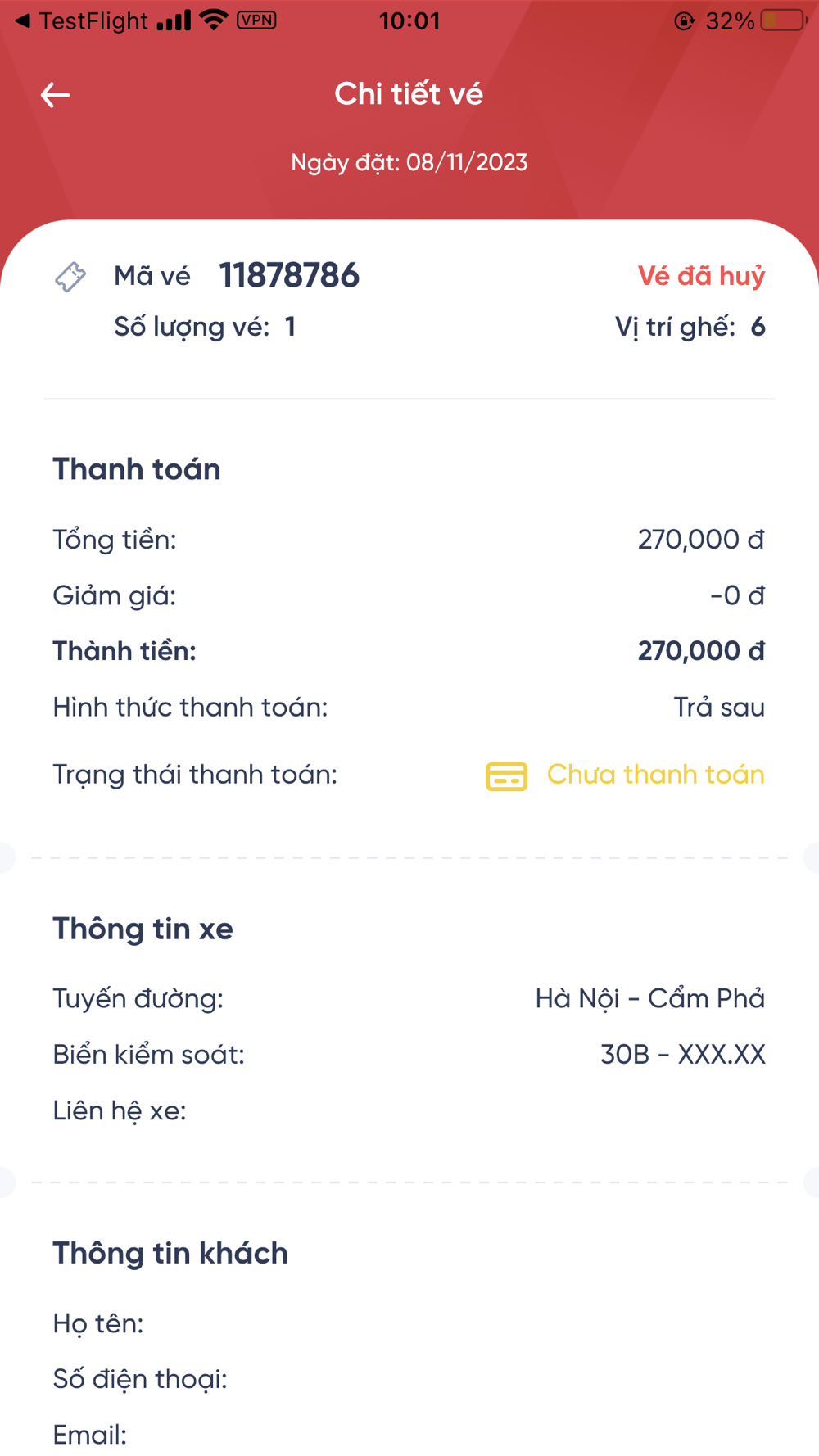Tap the Ngày đặt 08/11/2023 date
This screenshot has height=1456, width=819.
[409, 162]
